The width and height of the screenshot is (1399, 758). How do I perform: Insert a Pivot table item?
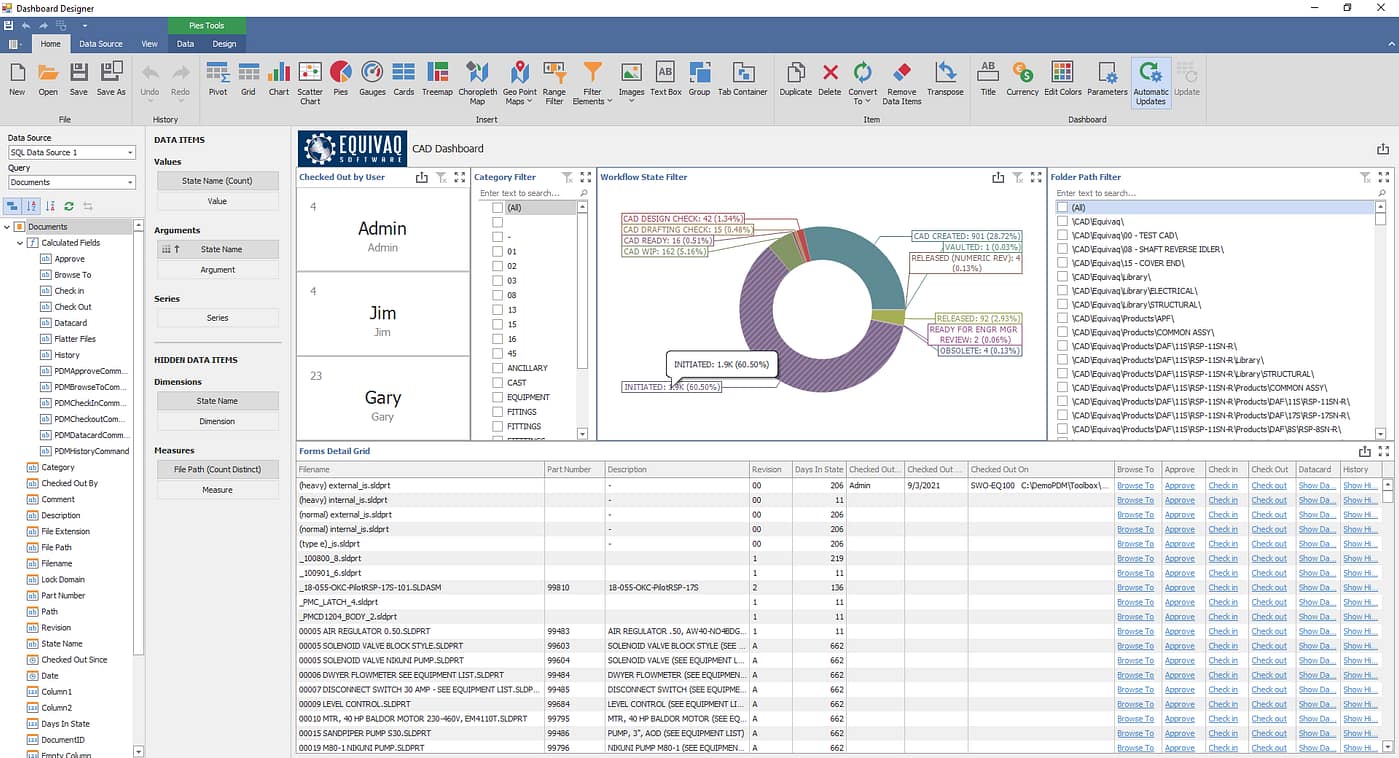(217, 77)
